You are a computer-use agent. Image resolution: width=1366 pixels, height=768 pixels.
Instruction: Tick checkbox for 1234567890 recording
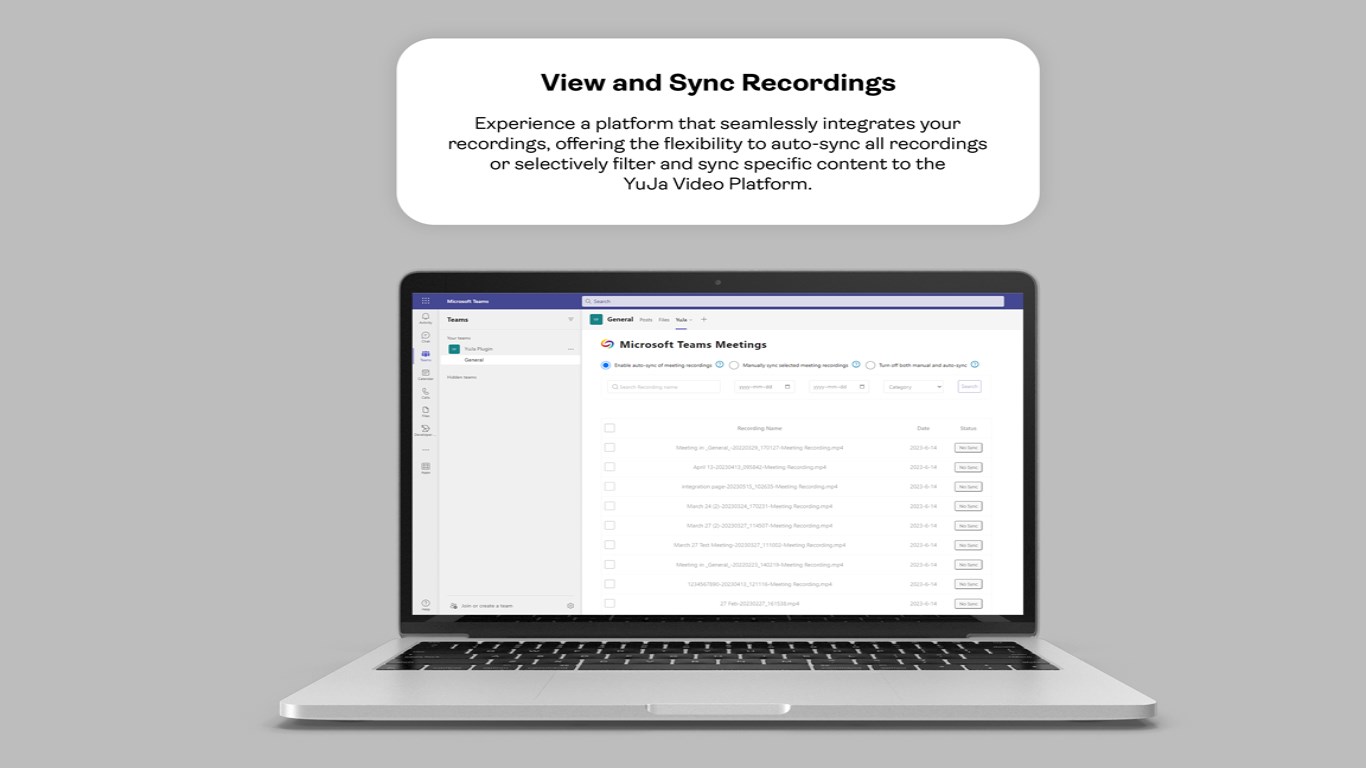click(610, 584)
